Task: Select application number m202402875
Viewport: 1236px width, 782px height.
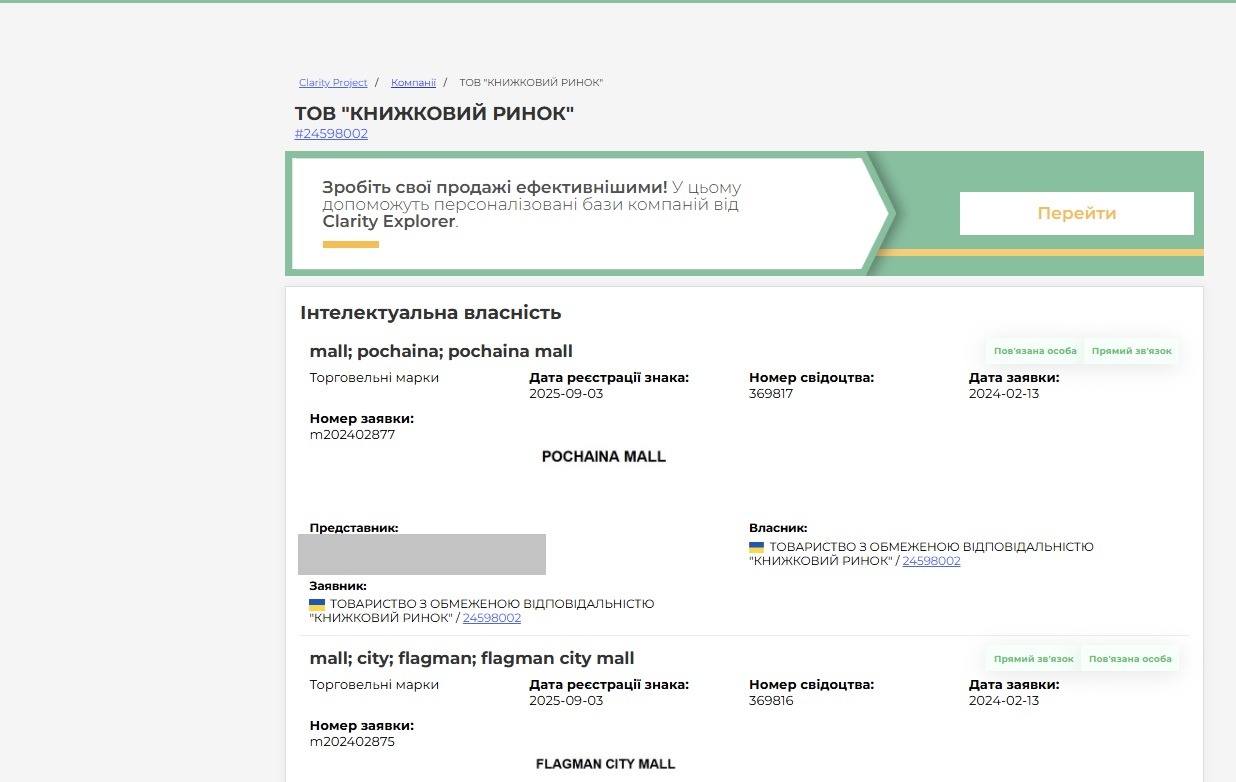Action: pos(353,742)
